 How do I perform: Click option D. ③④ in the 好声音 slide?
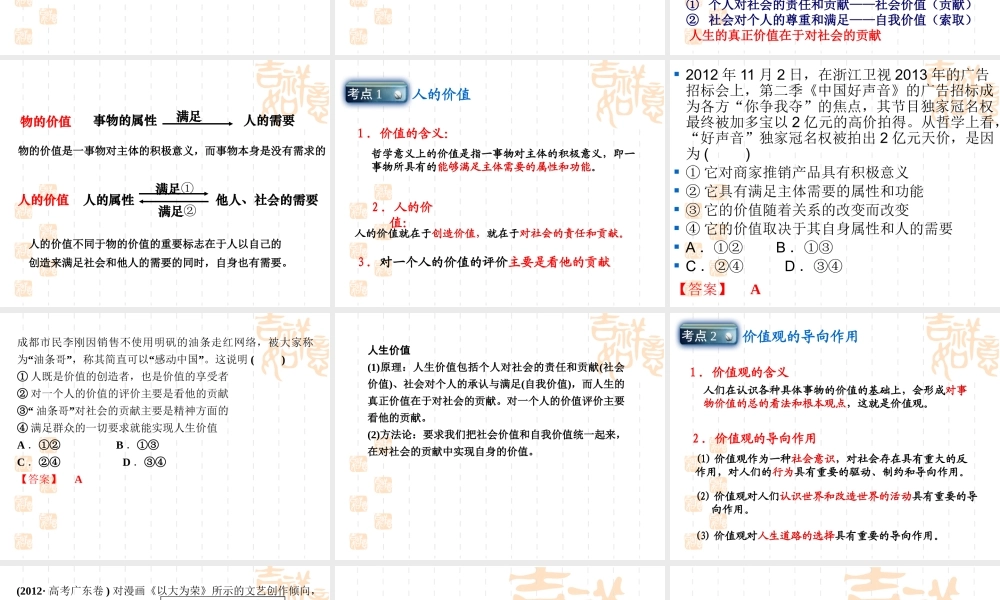pyautogui.click(x=813, y=266)
